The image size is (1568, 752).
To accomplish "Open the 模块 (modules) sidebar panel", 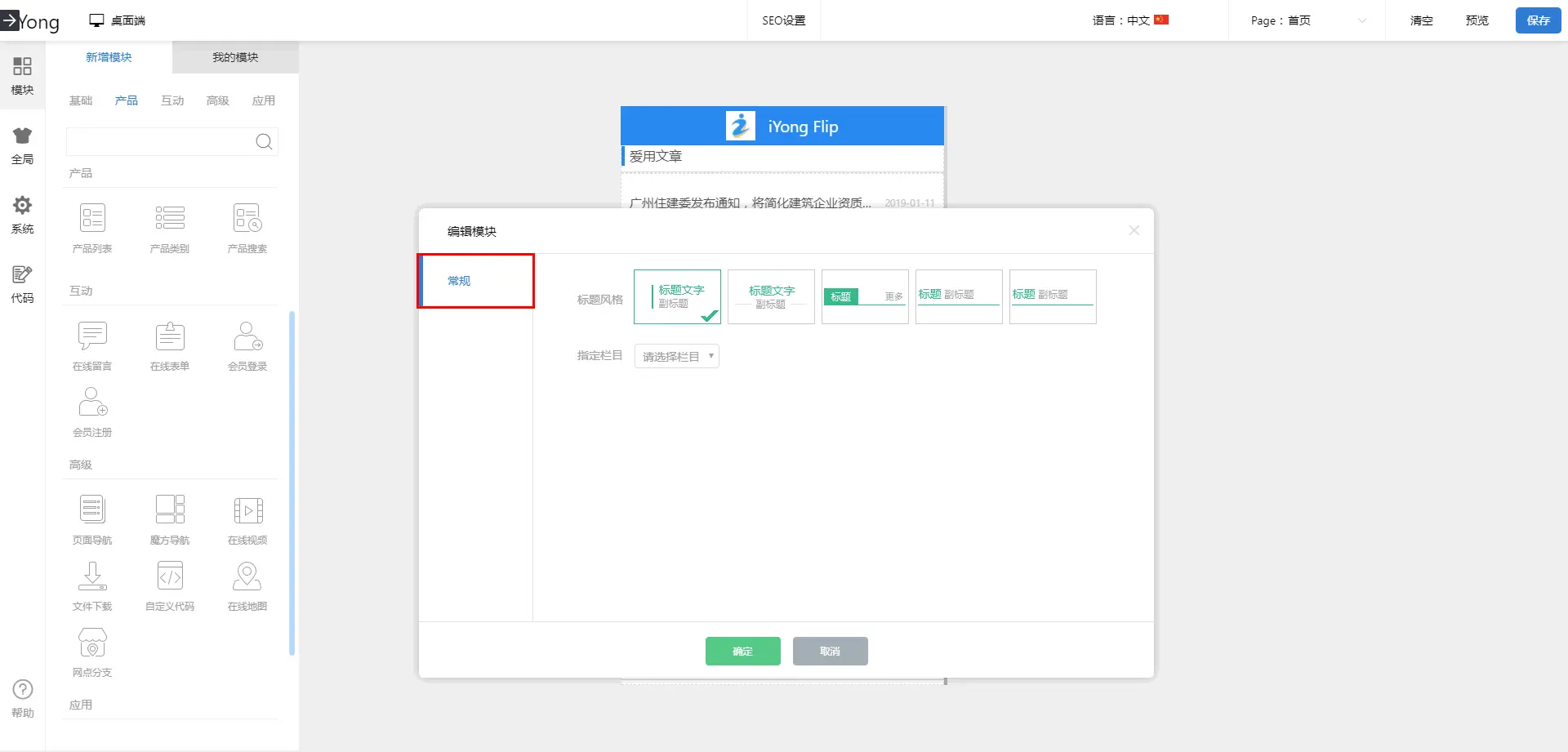I will tap(22, 75).
